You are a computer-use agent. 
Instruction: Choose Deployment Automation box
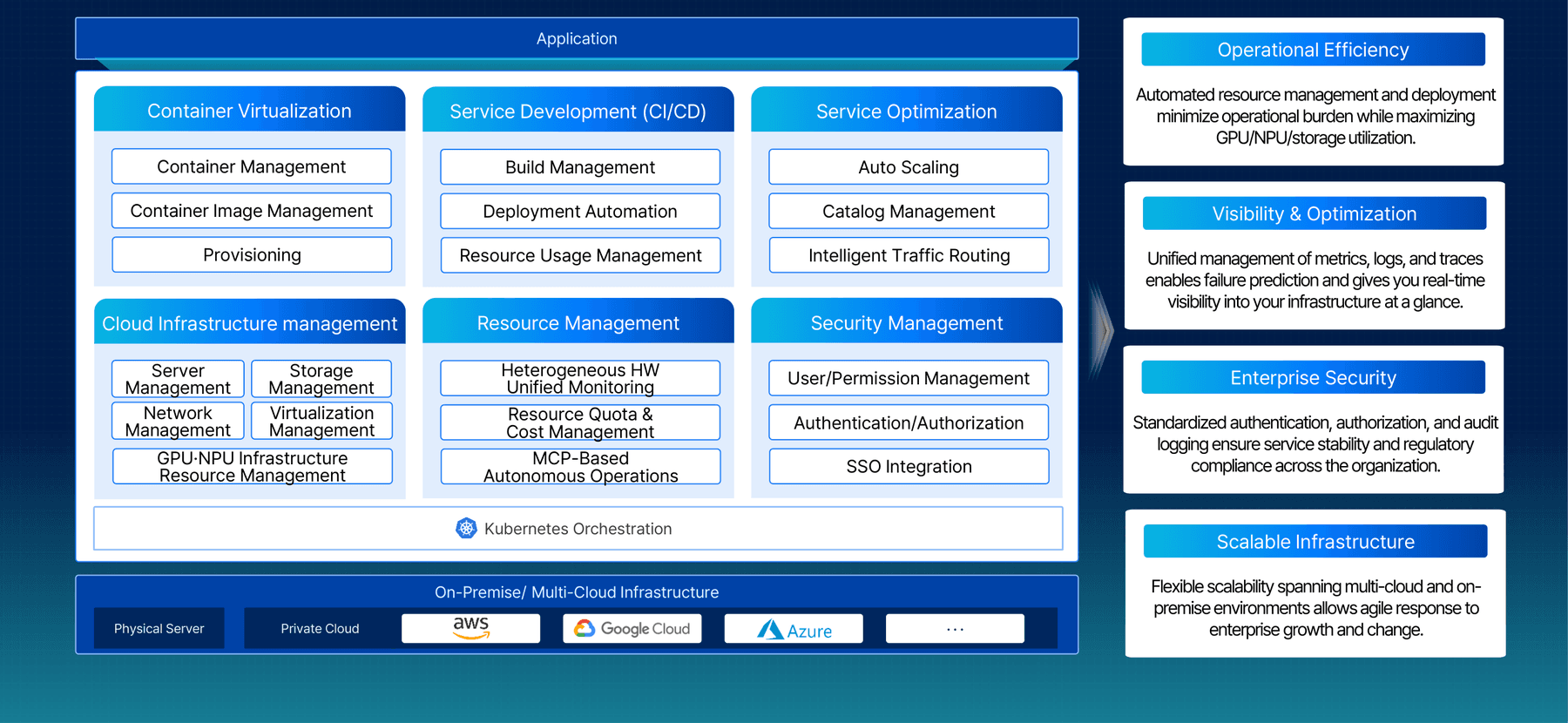point(580,211)
